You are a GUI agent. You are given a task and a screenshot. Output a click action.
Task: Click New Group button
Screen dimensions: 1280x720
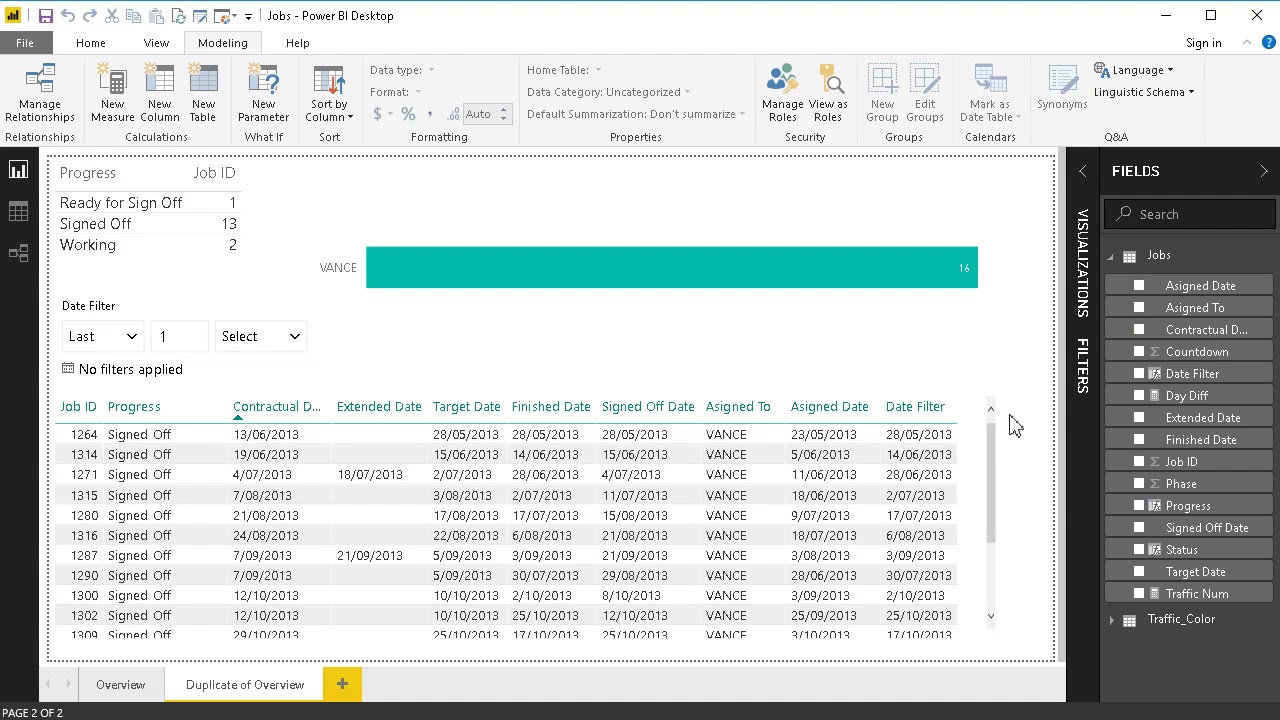pyautogui.click(x=882, y=93)
